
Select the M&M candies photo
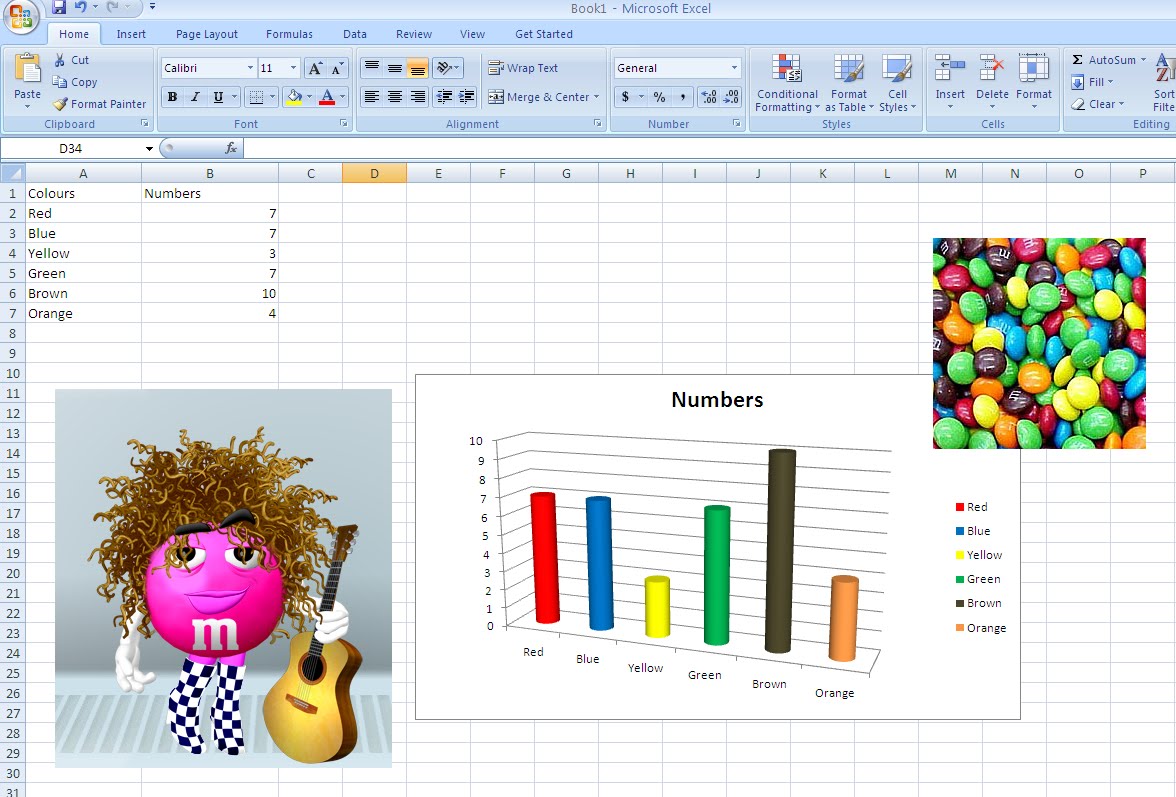[1039, 343]
